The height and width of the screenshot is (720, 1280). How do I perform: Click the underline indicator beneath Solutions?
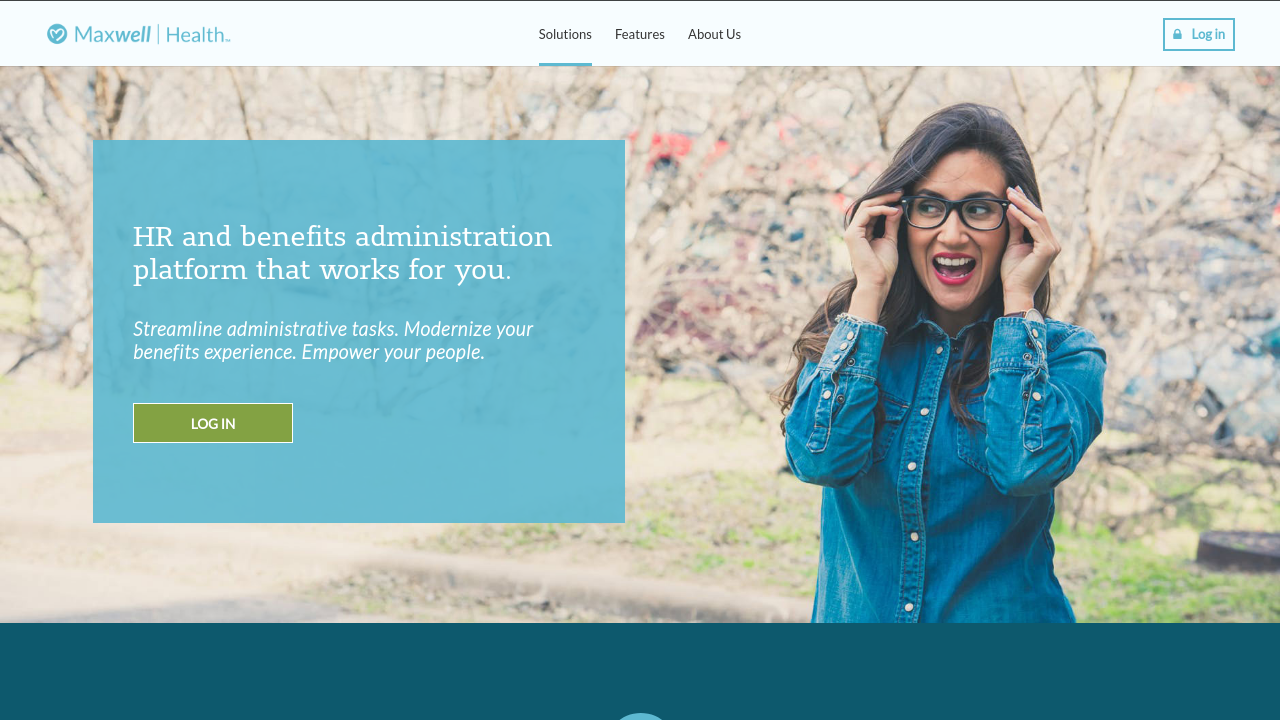[x=565, y=64]
